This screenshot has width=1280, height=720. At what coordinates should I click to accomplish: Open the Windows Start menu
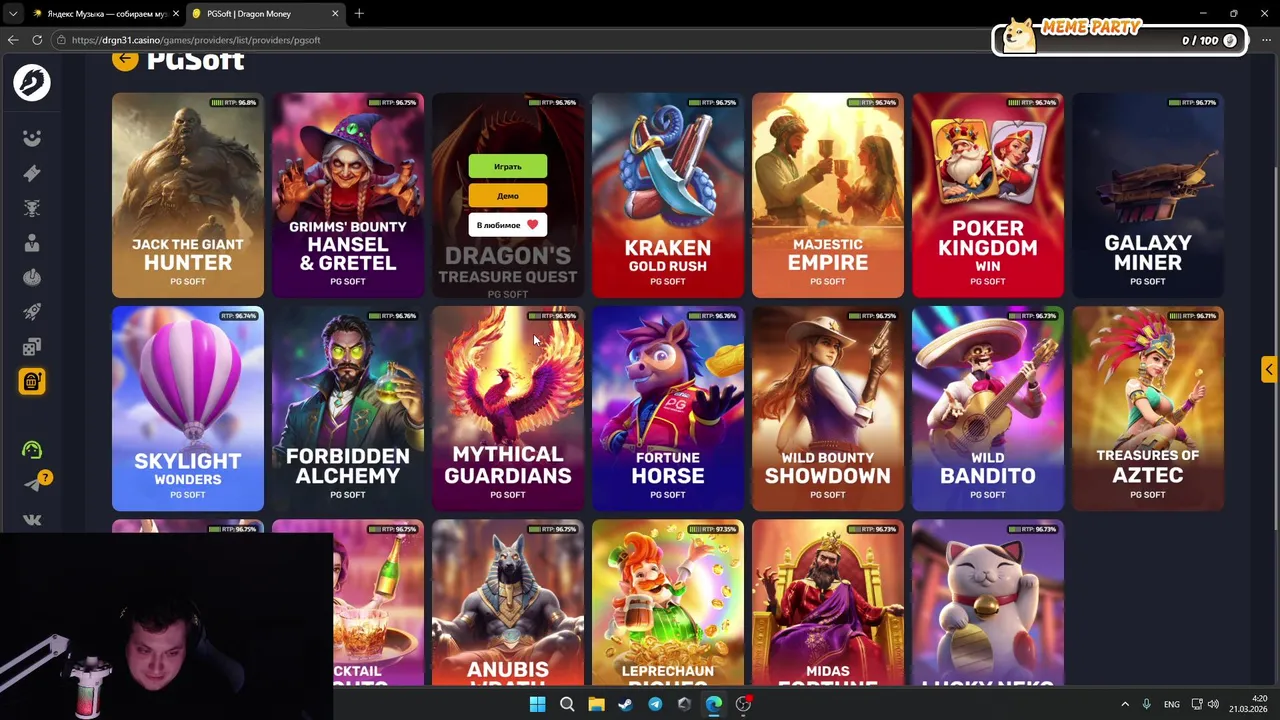537,704
